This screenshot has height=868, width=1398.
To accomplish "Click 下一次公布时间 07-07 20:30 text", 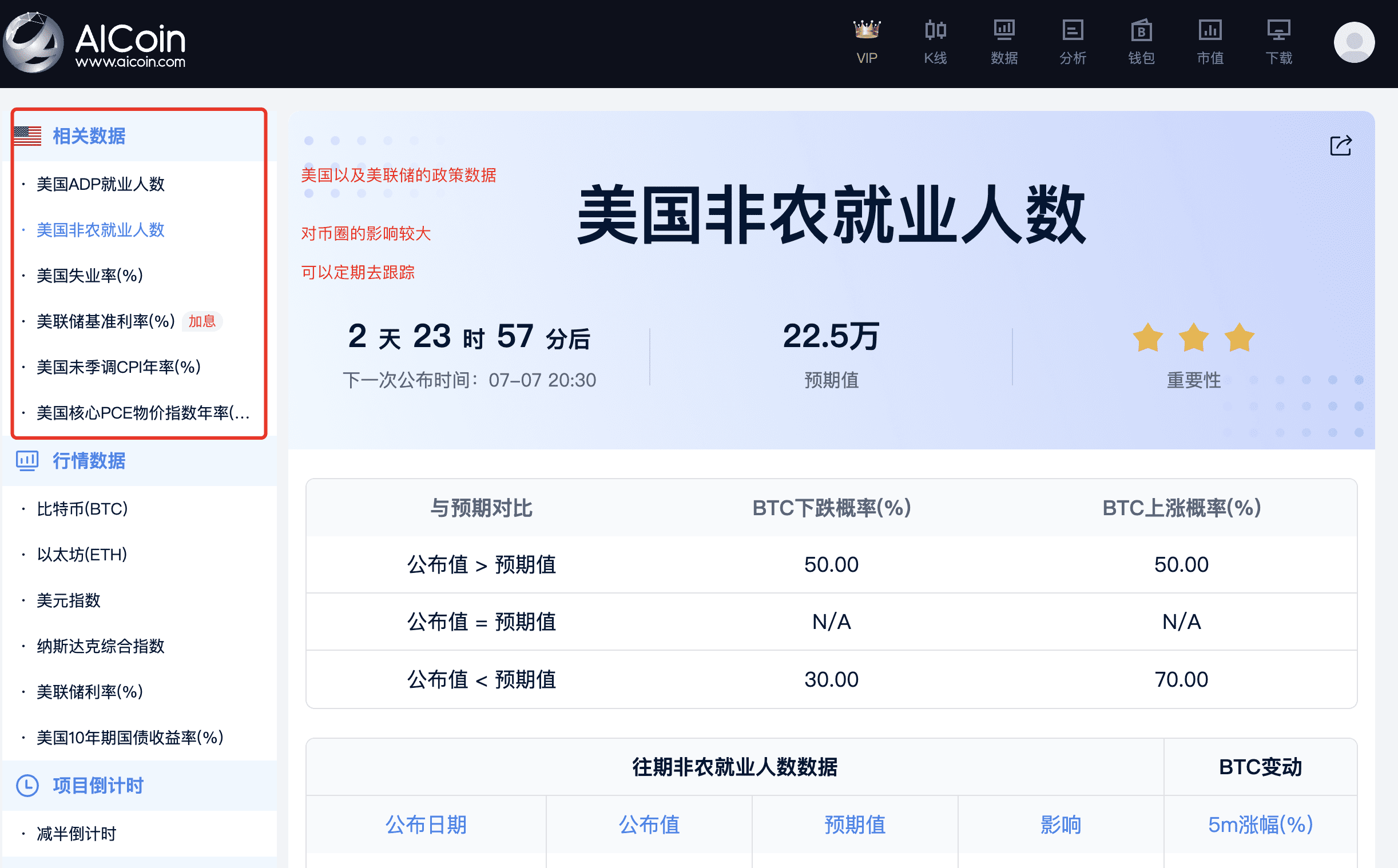I will coord(469,380).
